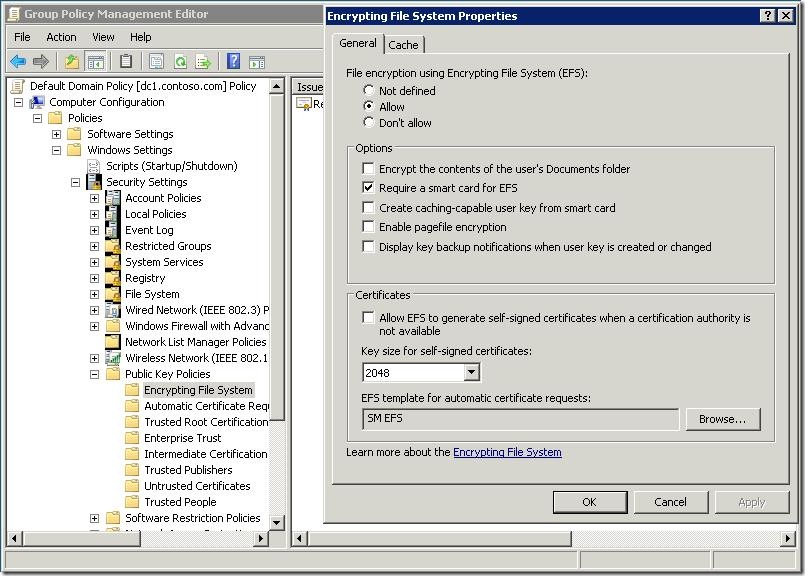Click the Refresh toolbar icon
Viewport: 805px width, 576px height.
point(180,62)
